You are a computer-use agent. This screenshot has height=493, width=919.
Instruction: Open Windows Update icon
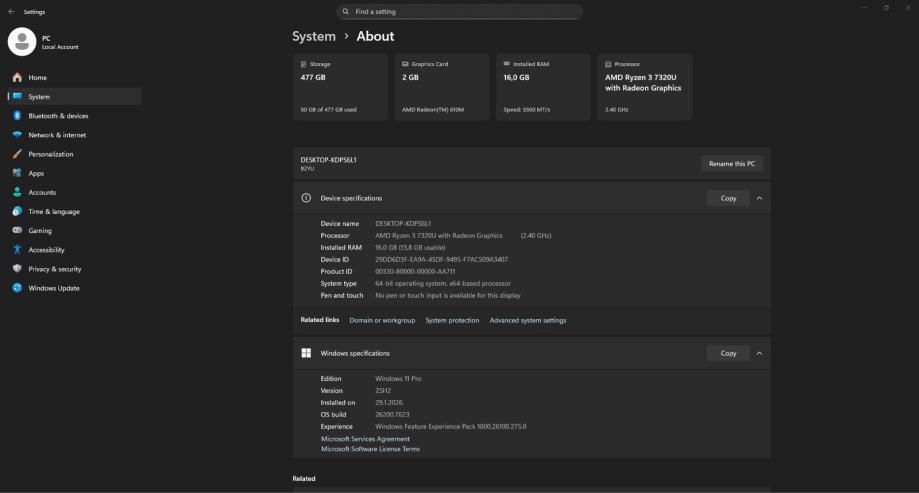[17, 288]
